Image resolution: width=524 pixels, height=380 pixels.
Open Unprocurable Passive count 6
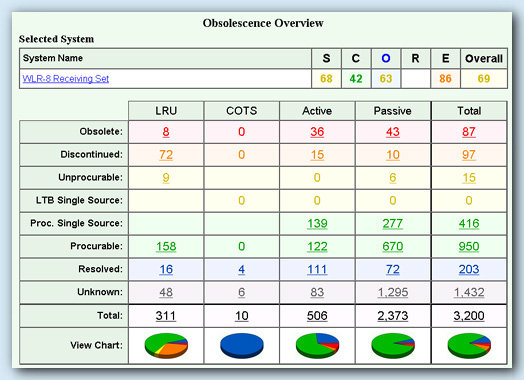click(393, 178)
